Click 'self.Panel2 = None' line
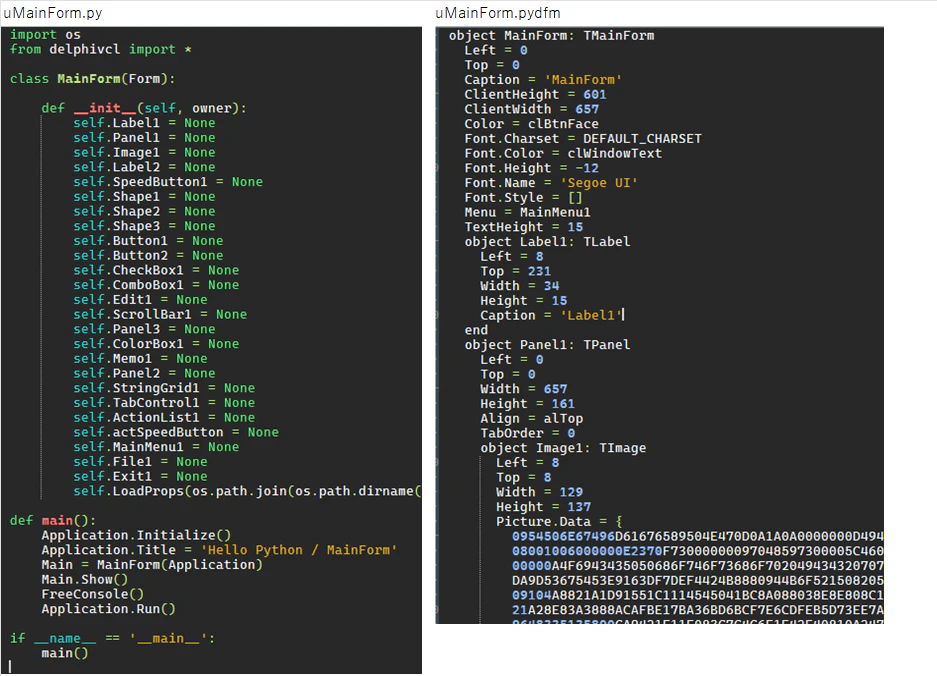This screenshot has height=676, width=937. click(x=144, y=373)
